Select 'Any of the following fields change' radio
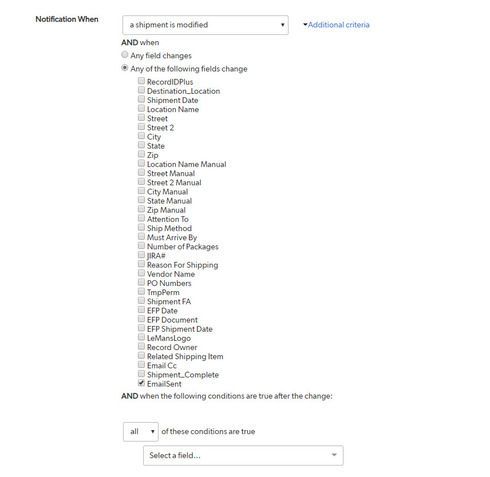Viewport: 490px width, 477px height. [125, 68]
